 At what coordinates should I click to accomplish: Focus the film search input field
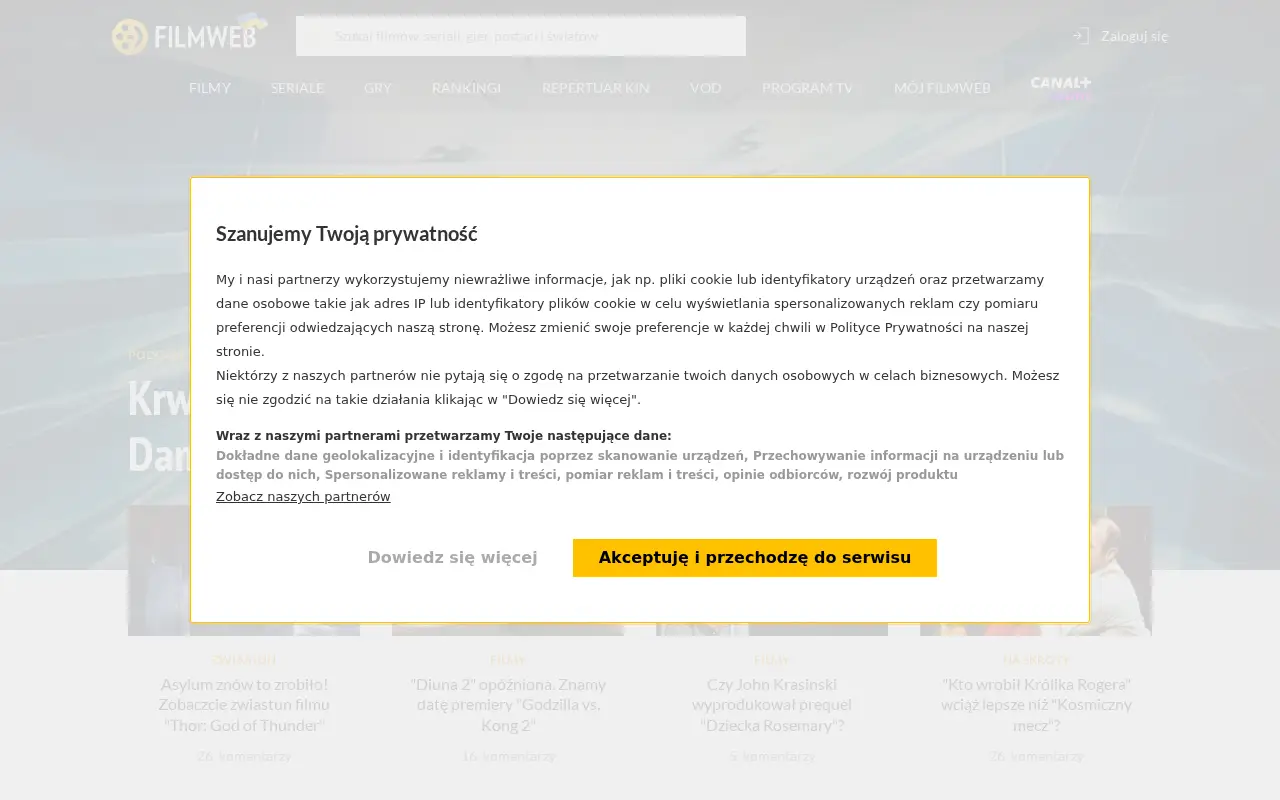[x=521, y=36]
